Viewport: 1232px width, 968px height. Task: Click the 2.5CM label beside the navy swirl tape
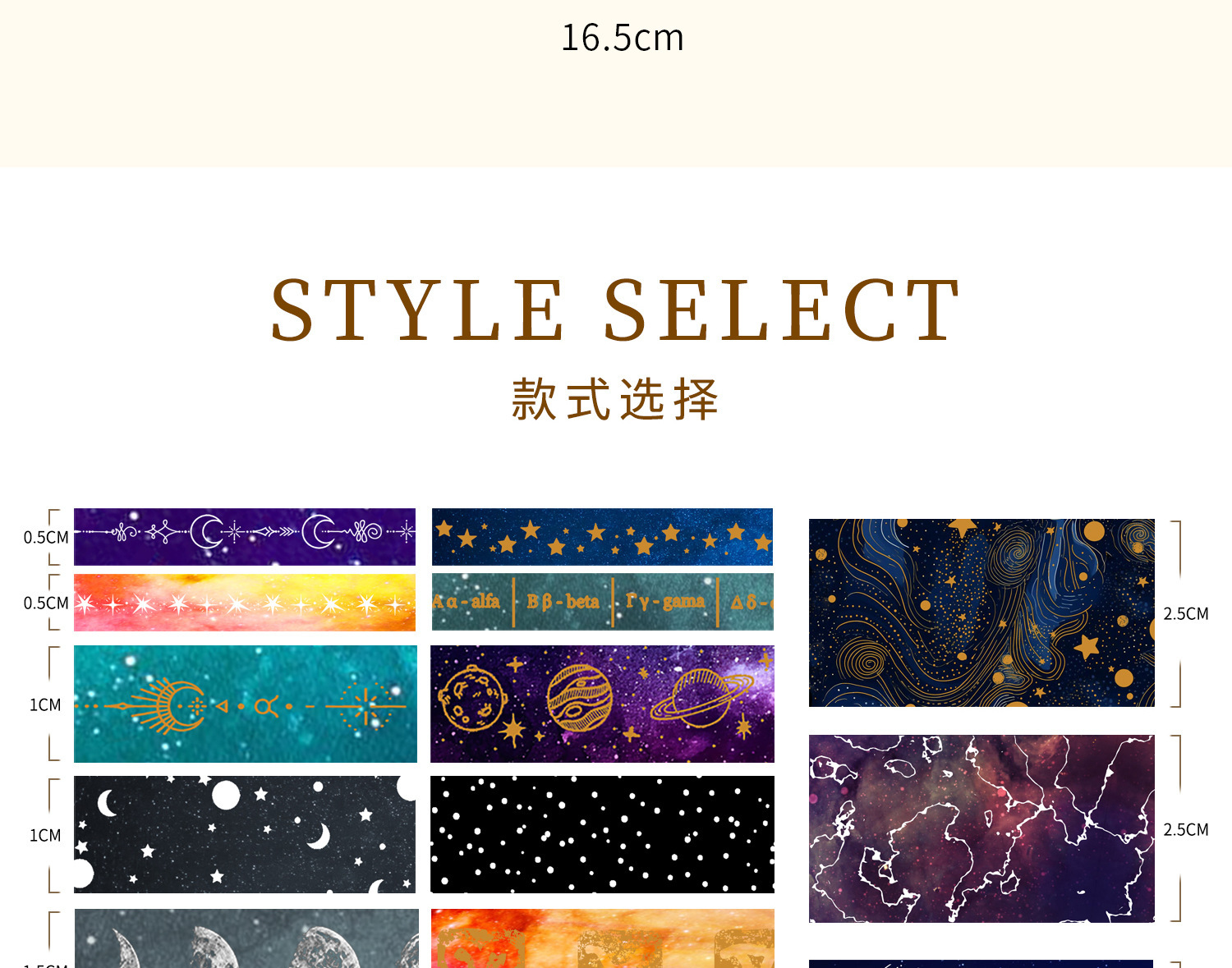tap(1186, 613)
